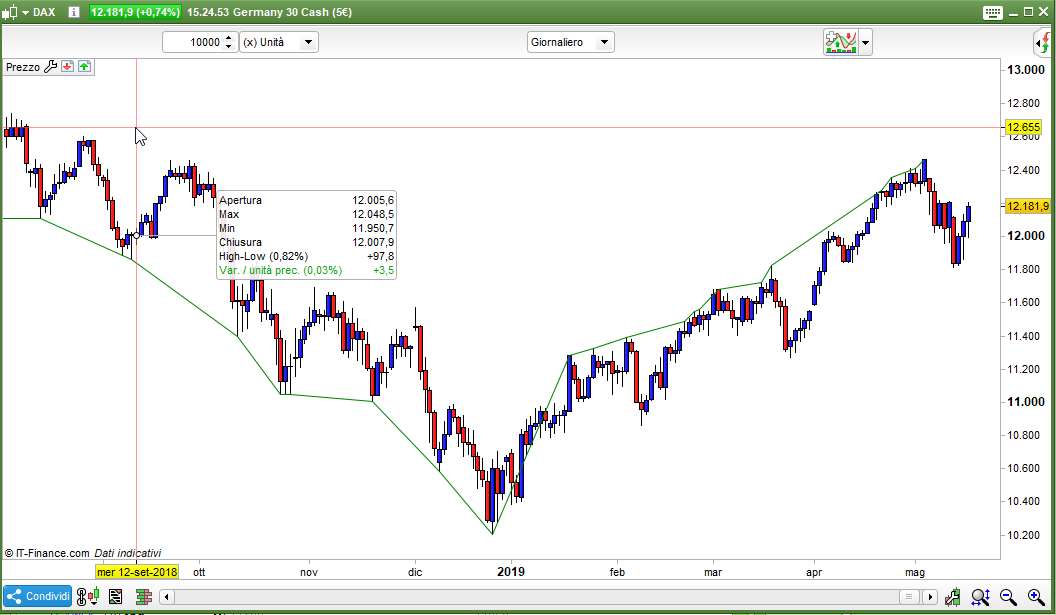This screenshot has width=1056, height=615.
Task: Zoom out the chart with minus magnifier
Action: tap(1008, 596)
